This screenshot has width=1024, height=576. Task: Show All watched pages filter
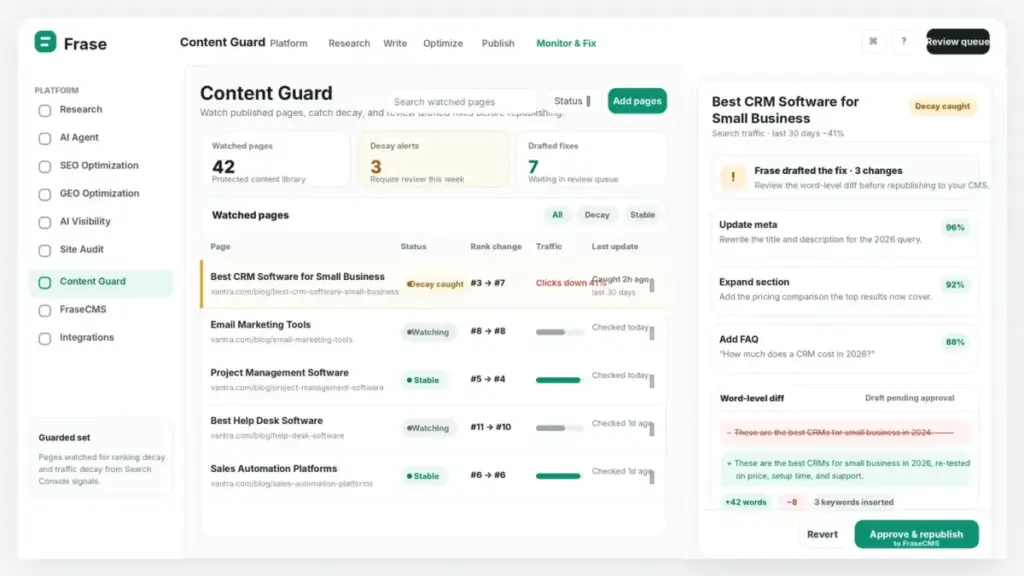pyautogui.click(x=557, y=215)
